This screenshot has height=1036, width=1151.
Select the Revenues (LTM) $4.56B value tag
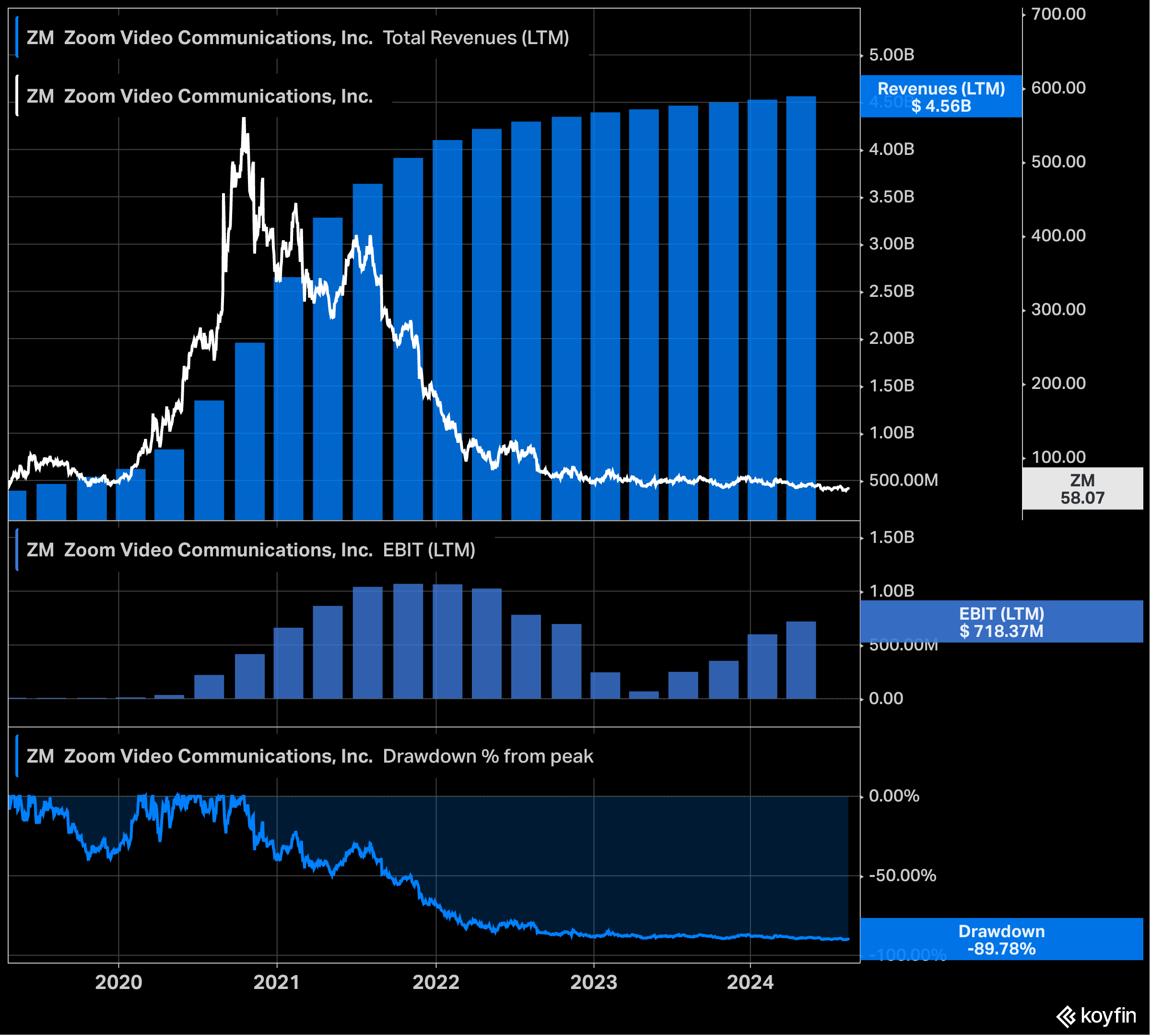coord(941,97)
